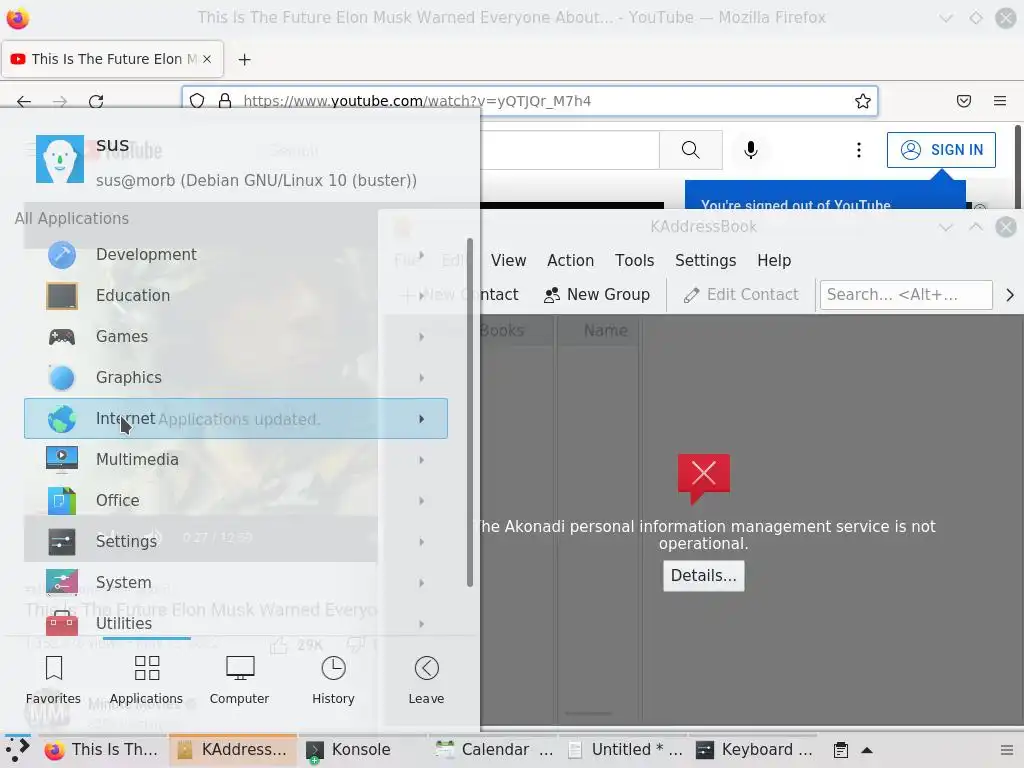
Task: Open the Leave tab in launcher
Action: click(426, 680)
